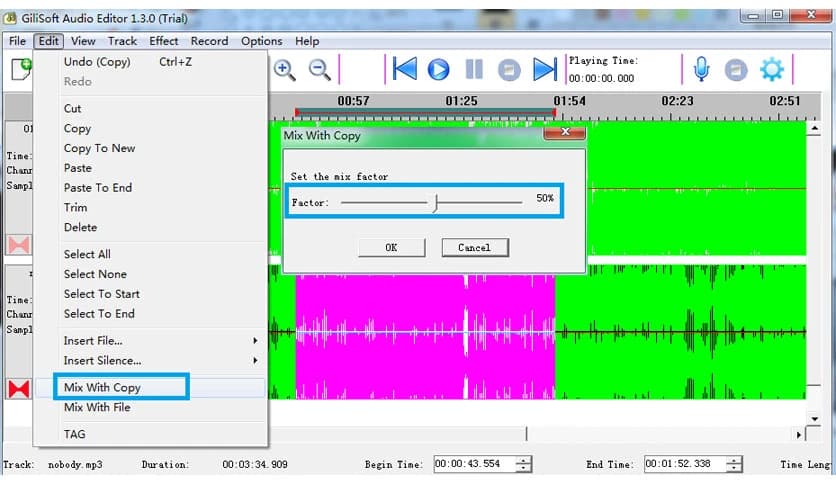
Task: Click the mix Factor slider handle
Action: 436,203
